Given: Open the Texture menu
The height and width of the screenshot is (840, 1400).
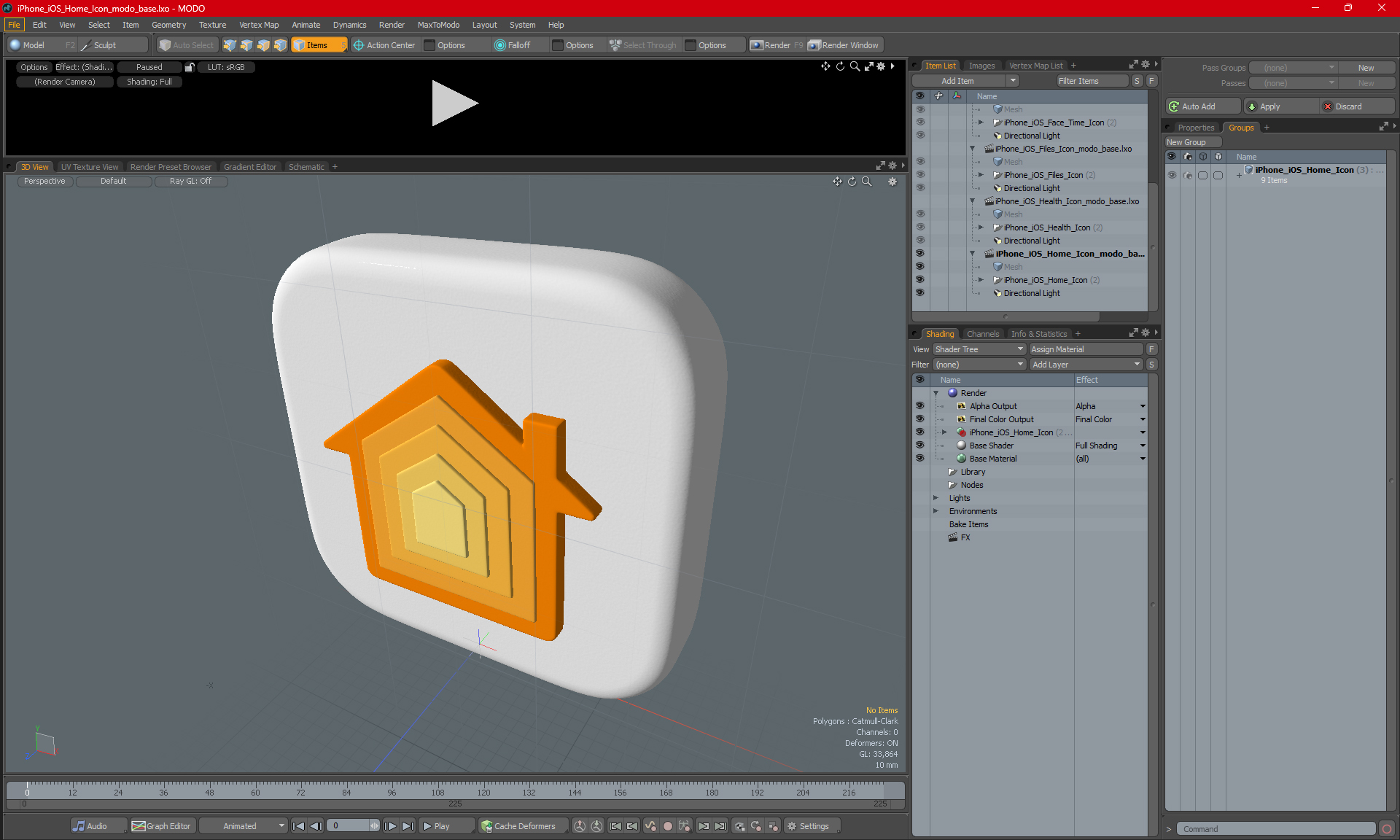Looking at the screenshot, I should coord(213,25).
